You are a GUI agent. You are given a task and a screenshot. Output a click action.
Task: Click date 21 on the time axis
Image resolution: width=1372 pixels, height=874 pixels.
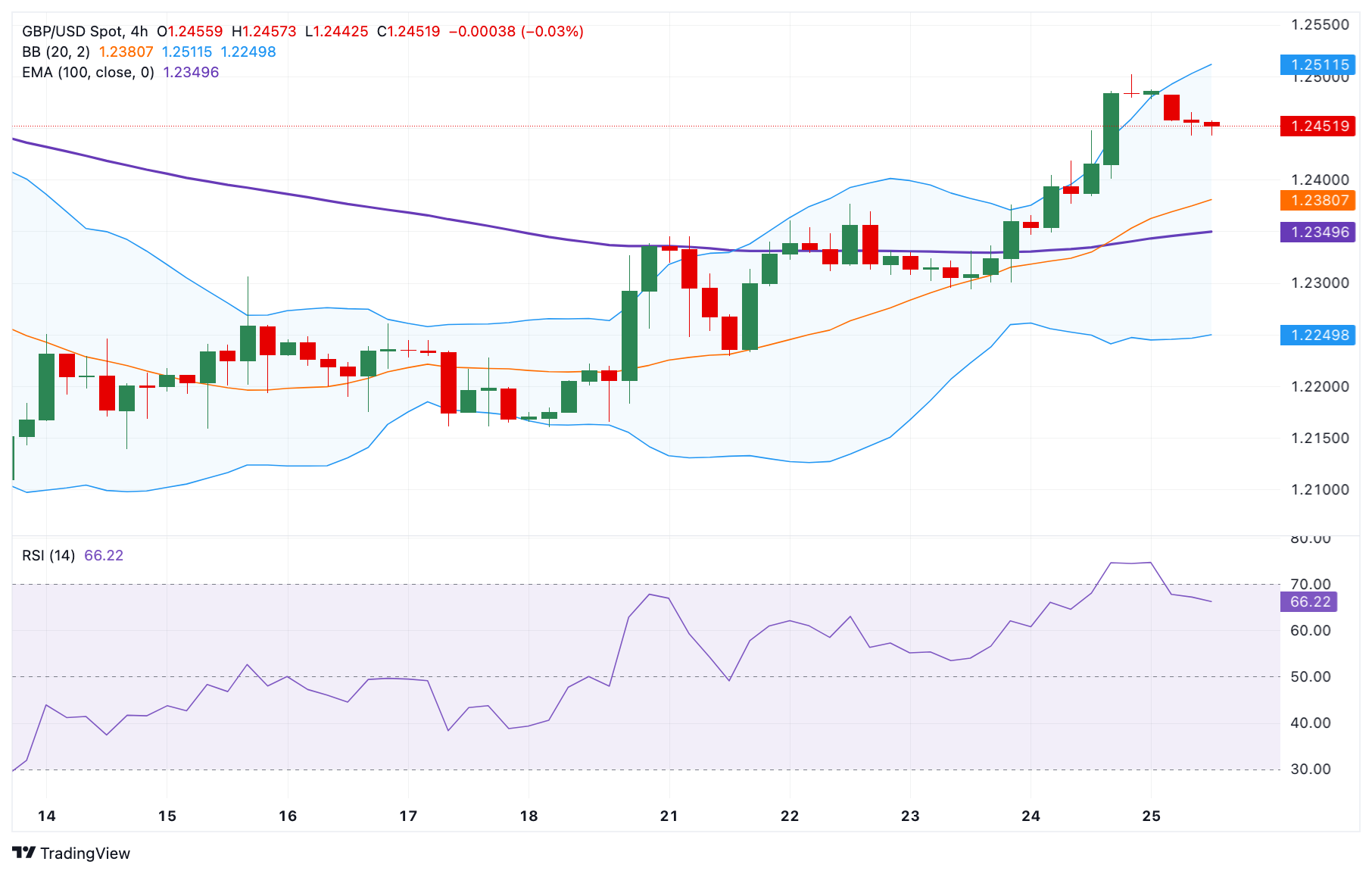(669, 816)
